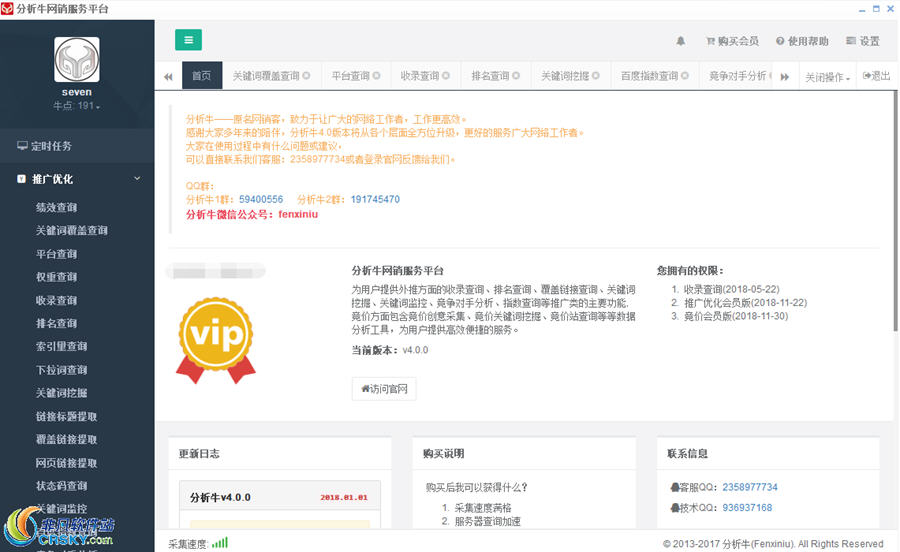Close the 关键词挖掘 tab
900x552 pixels.
596,76
